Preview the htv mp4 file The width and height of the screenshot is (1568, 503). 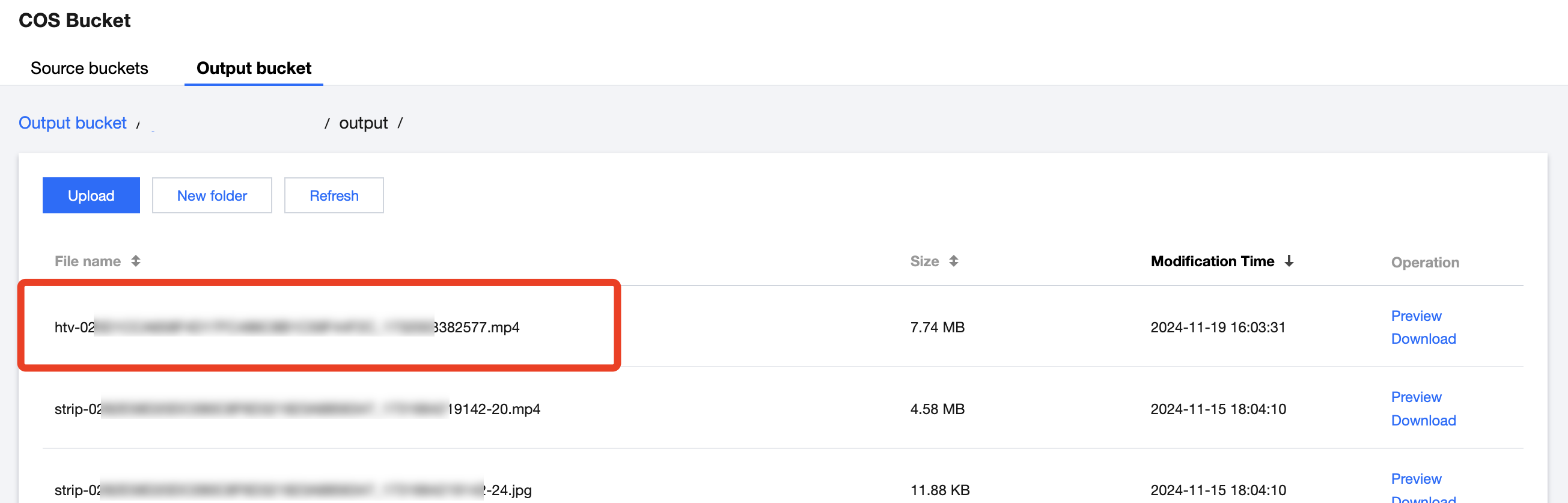click(x=1416, y=316)
